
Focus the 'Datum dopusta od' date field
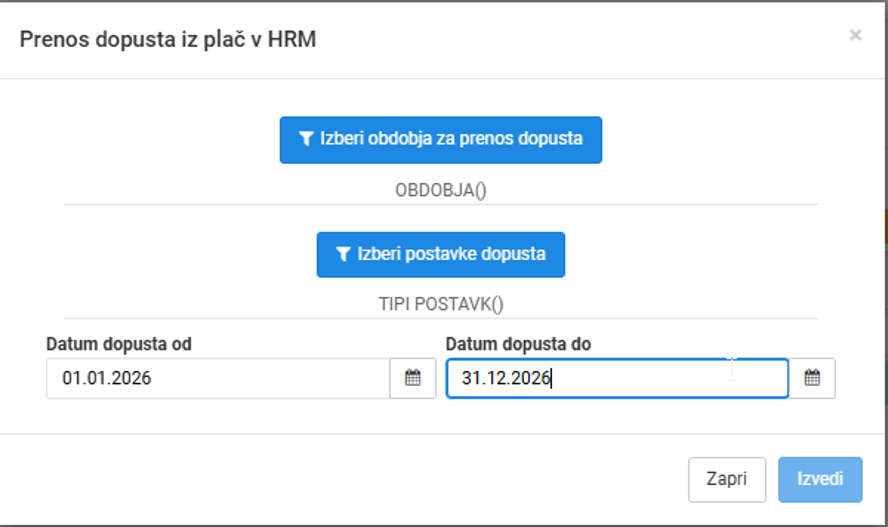point(218,378)
